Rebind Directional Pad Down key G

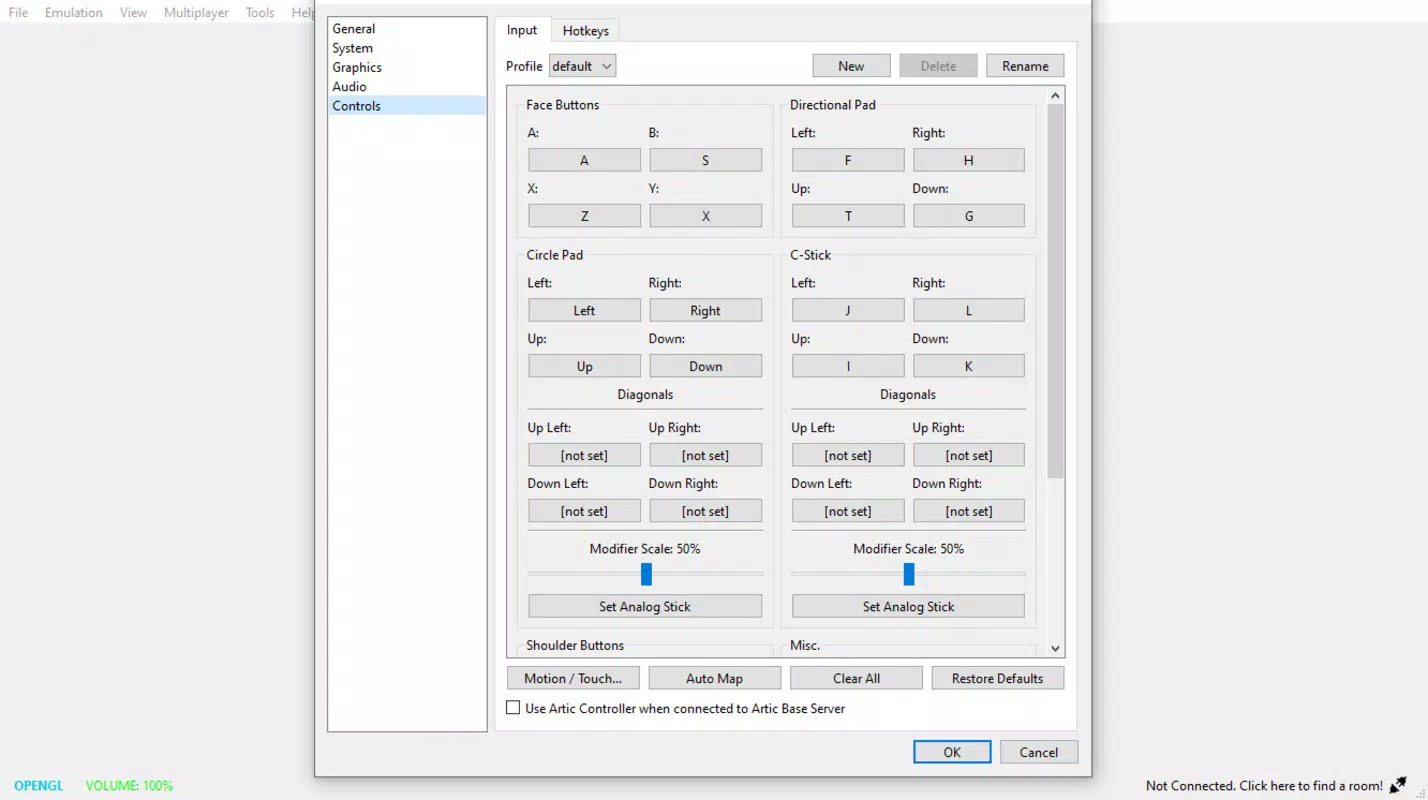(968, 216)
